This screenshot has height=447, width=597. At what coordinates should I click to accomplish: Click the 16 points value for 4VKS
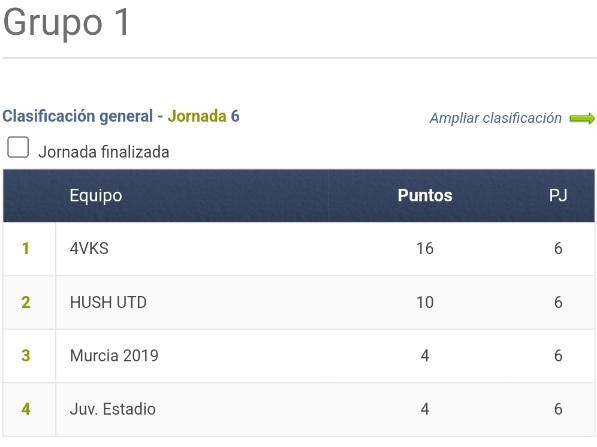[425, 249]
